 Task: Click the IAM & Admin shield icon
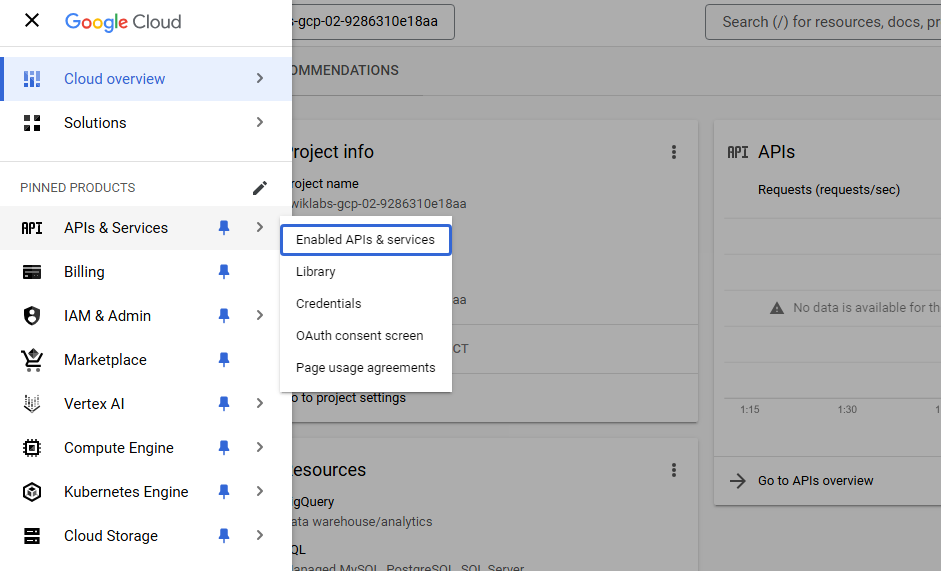pyautogui.click(x=32, y=316)
